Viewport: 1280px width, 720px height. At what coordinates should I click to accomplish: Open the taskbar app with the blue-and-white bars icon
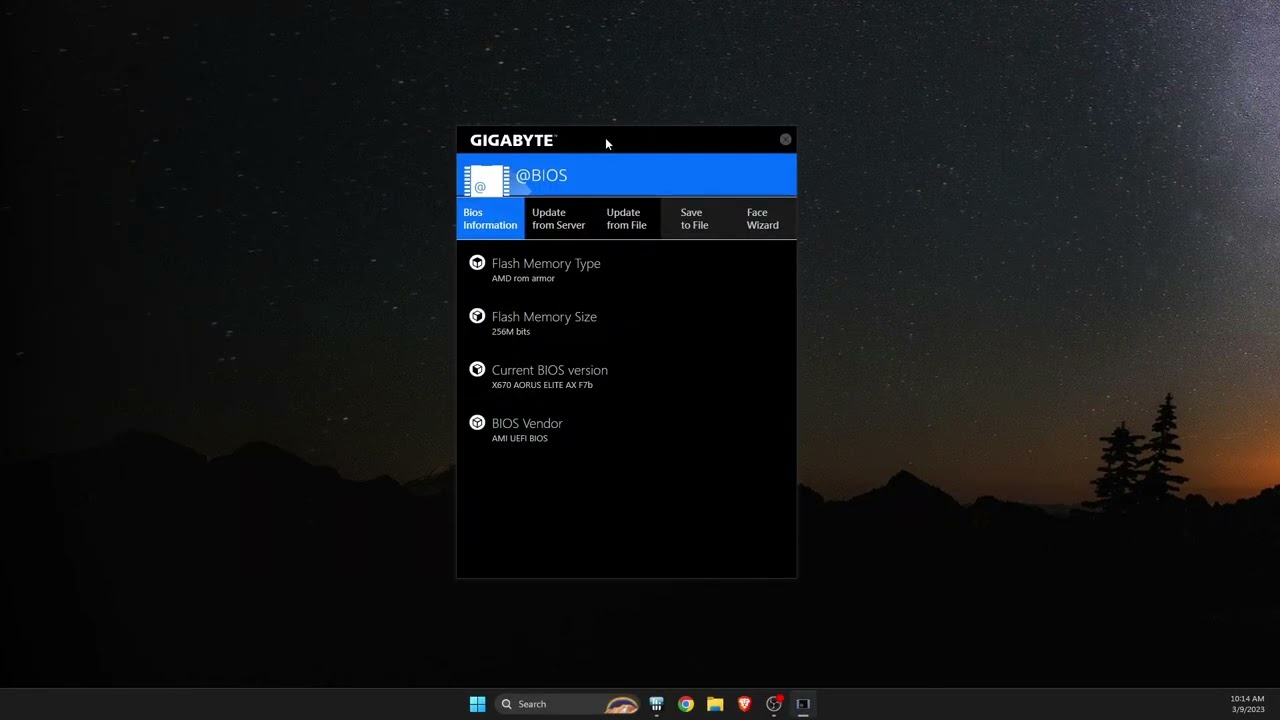pos(656,704)
